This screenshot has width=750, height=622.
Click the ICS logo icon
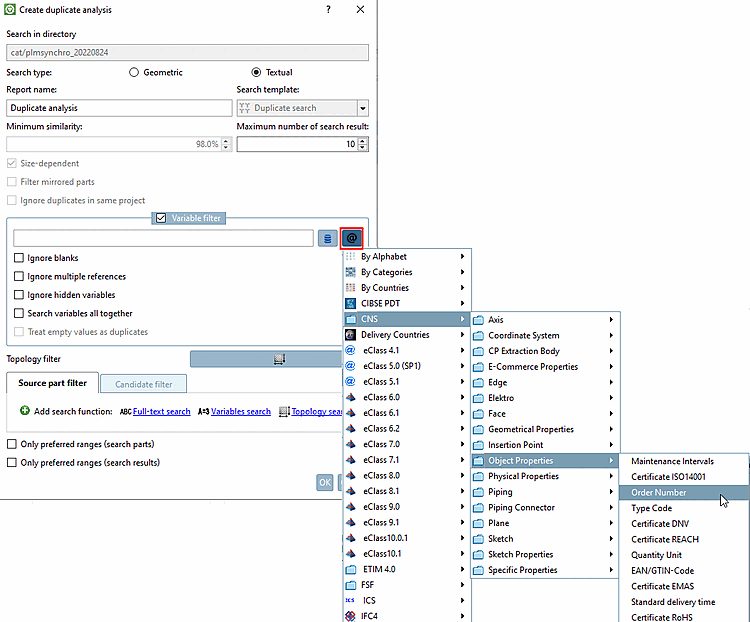(351, 600)
